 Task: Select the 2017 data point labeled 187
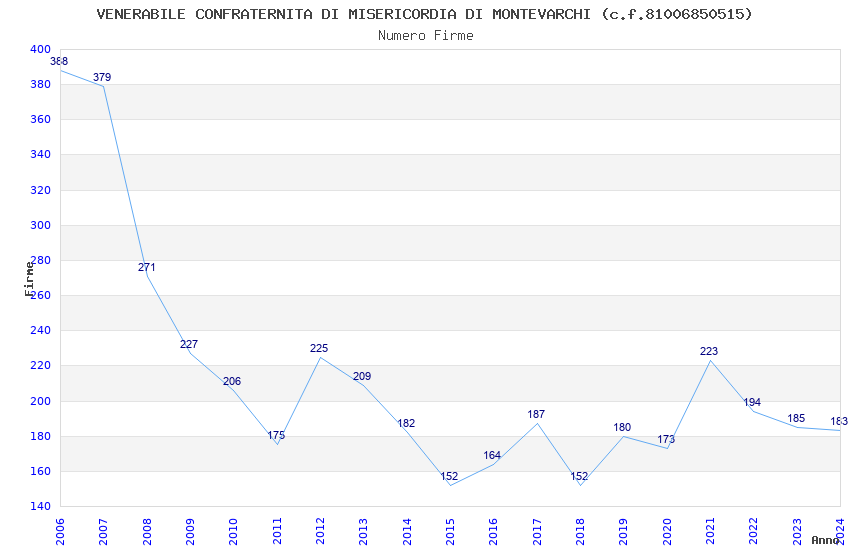pos(537,423)
